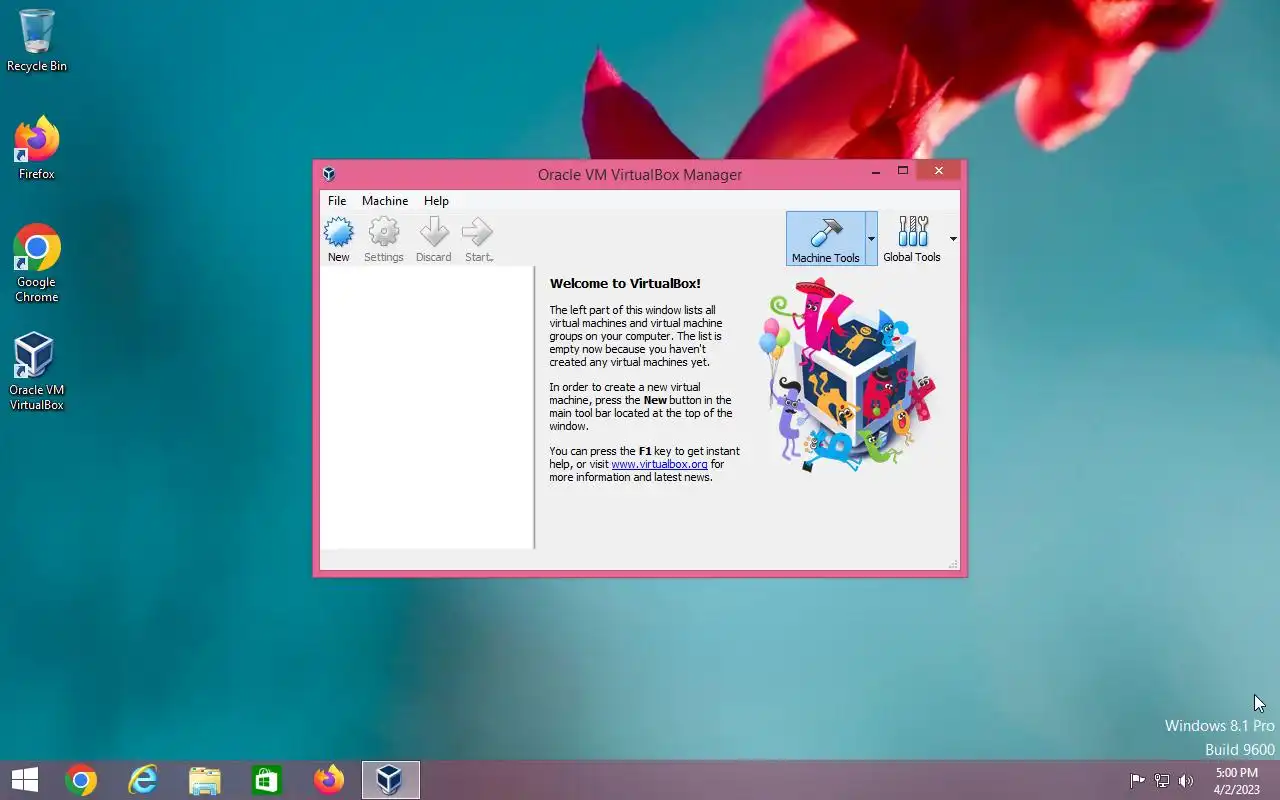The width and height of the screenshot is (1280, 800).
Task: Click the VirtualBox title bar icon
Action: [x=329, y=174]
